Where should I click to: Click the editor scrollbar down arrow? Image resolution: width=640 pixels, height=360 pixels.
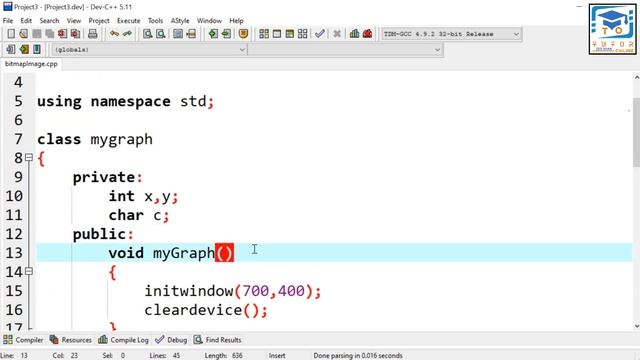pyautogui.click(x=636, y=326)
